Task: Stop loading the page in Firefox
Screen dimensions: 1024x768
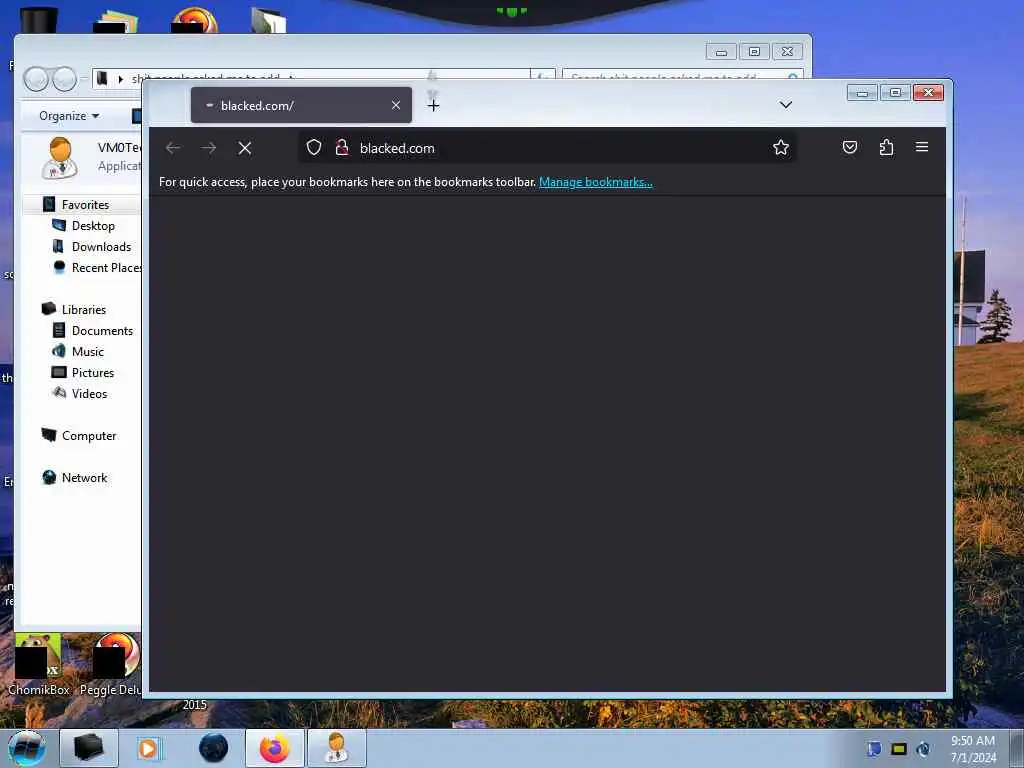Action: 245,148
